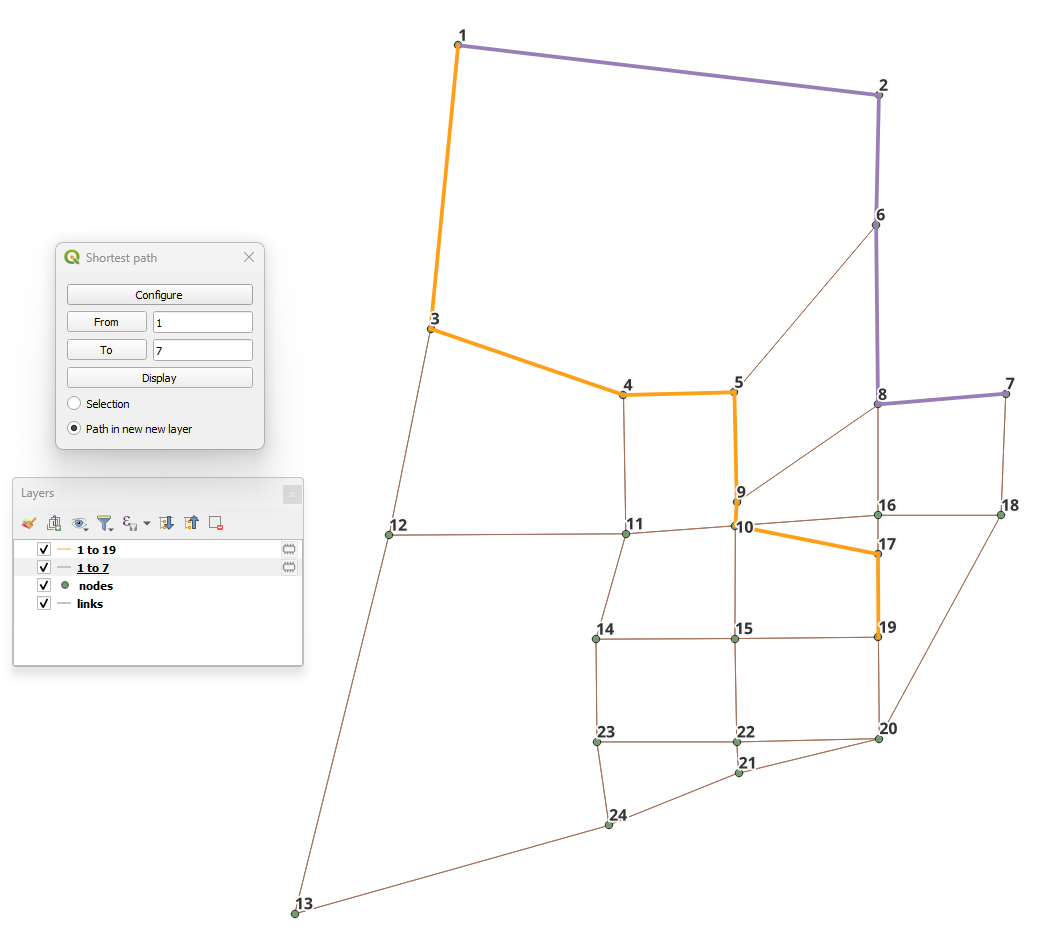Viewport: 1054px width, 938px height.
Task: Click the From button
Action: click(107, 321)
